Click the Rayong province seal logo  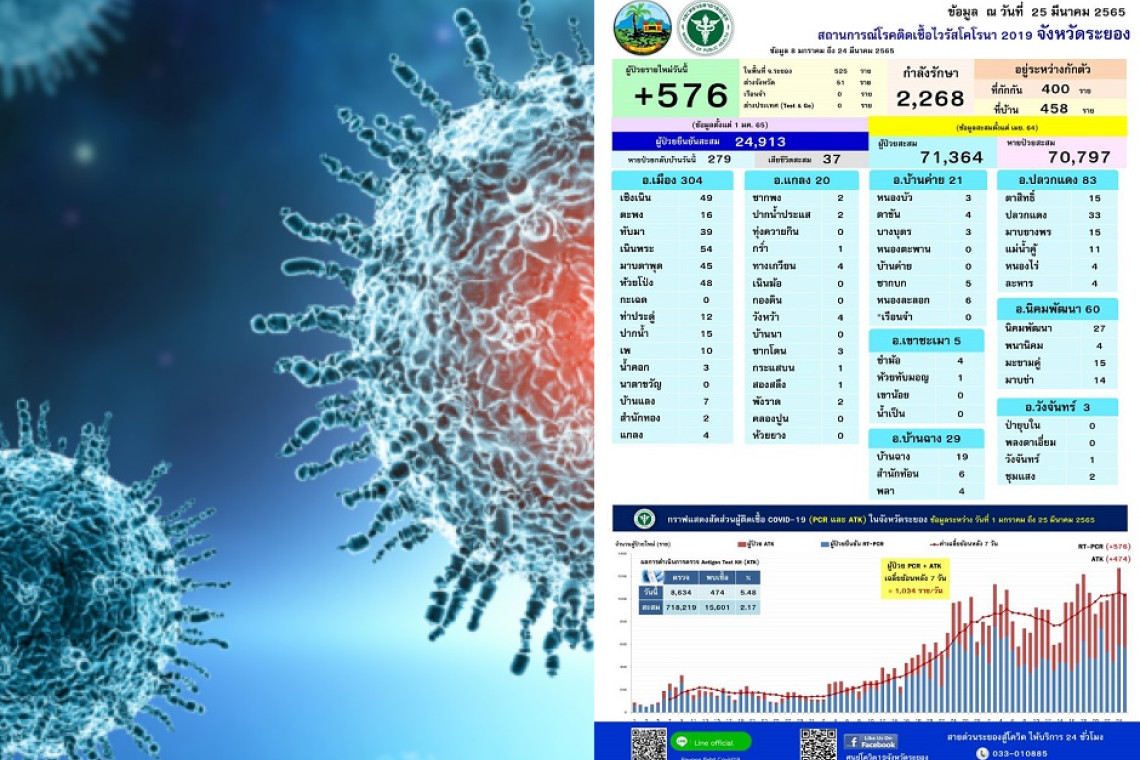[x=642, y=28]
